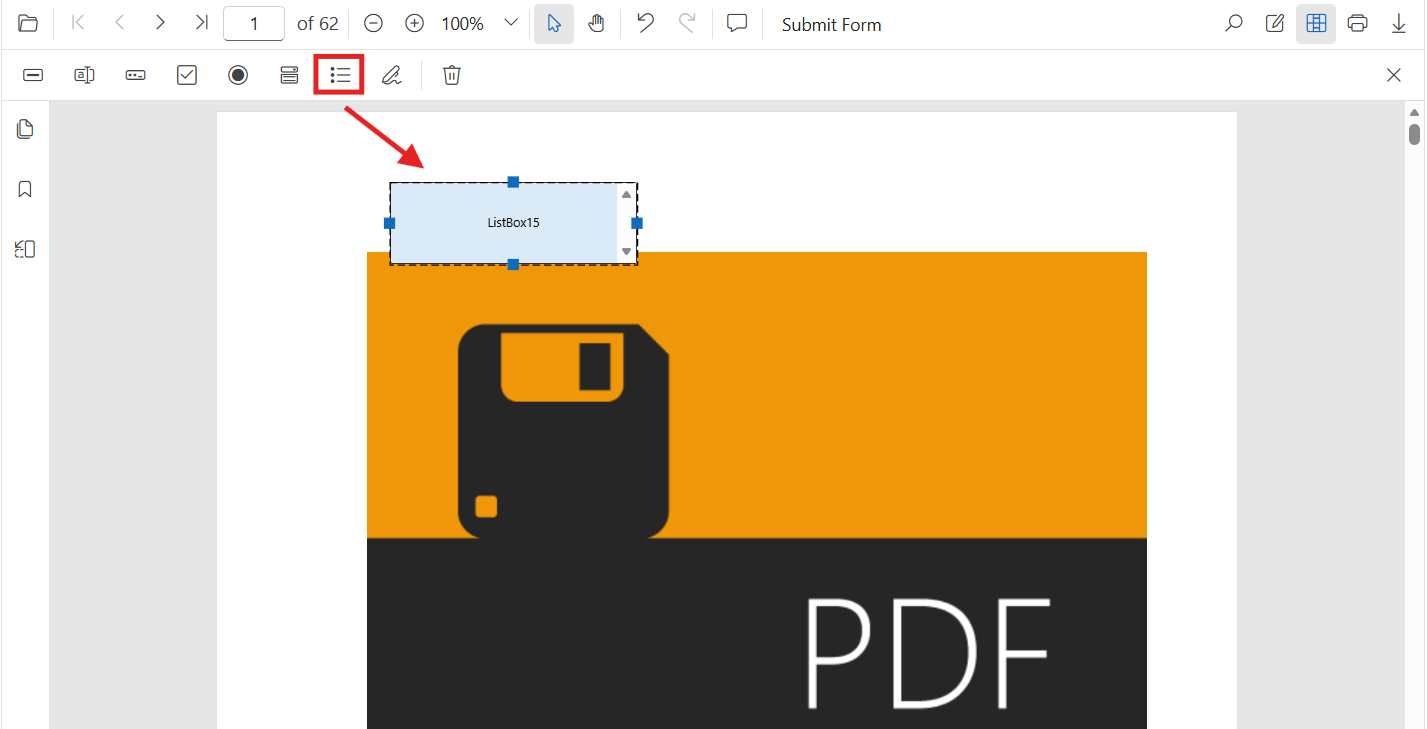Select the radio button form field tool
The width and height of the screenshot is (1427, 729).
pos(238,75)
